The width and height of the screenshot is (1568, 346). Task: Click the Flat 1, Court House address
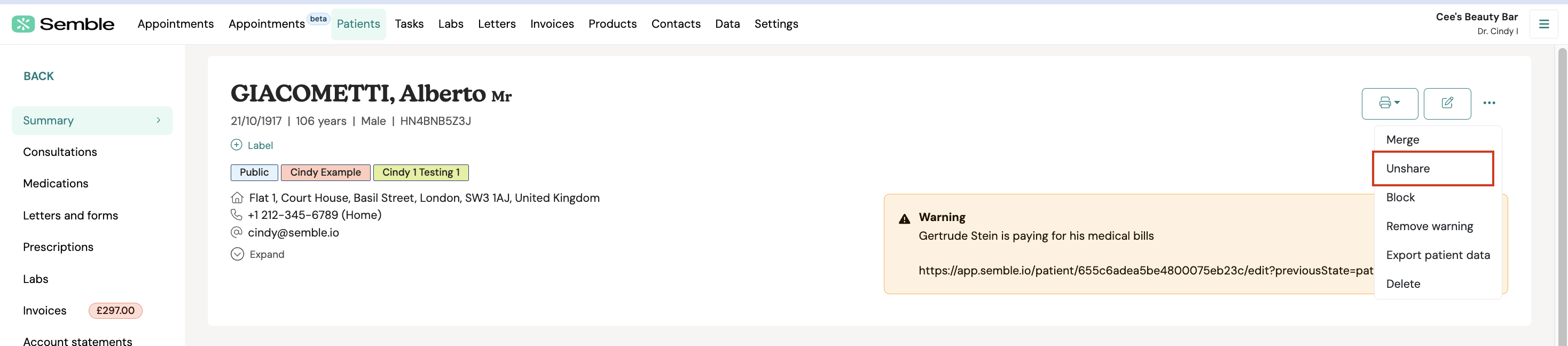pos(424,198)
